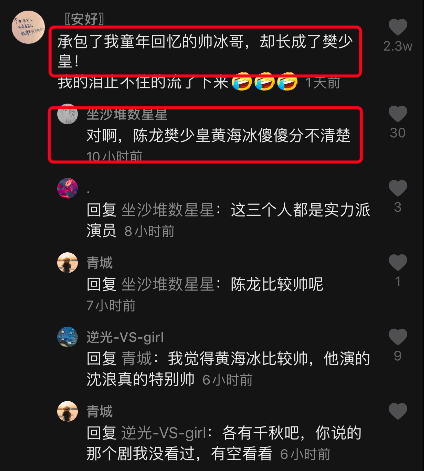This screenshot has height=471, width=424.
Task: Open 青城's avatar beside the last reply
Action: click(68, 411)
